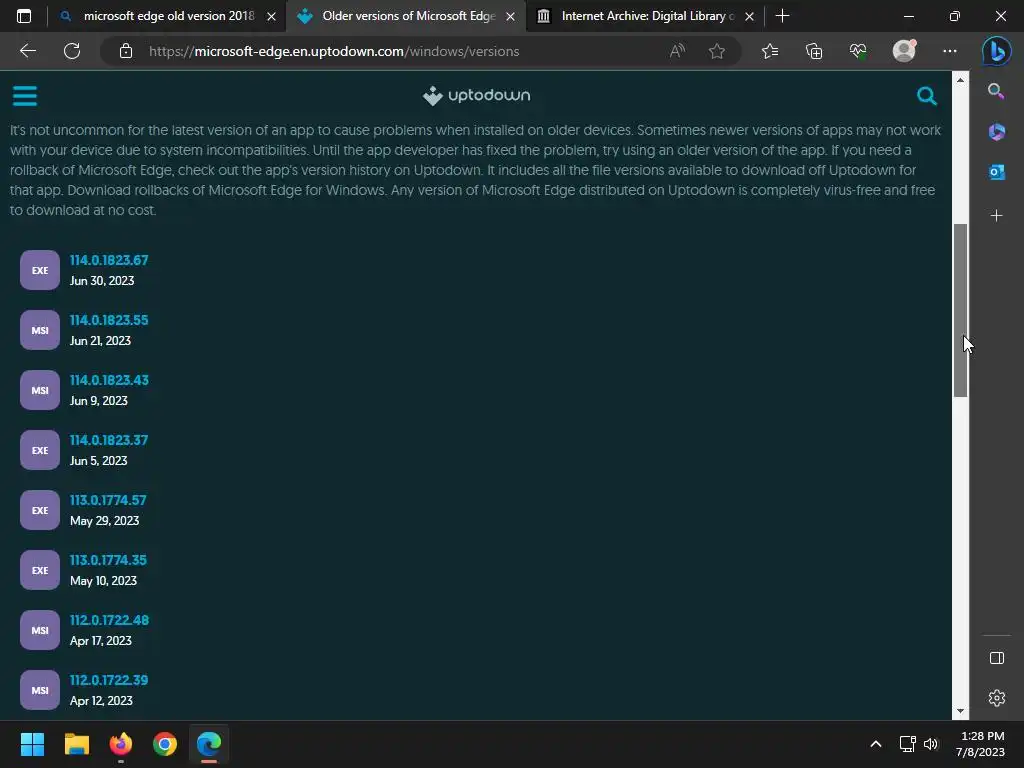This screenshot has height=768, width=1024.
Task: Open sidebar settings gear
Action: click(997, 698)
